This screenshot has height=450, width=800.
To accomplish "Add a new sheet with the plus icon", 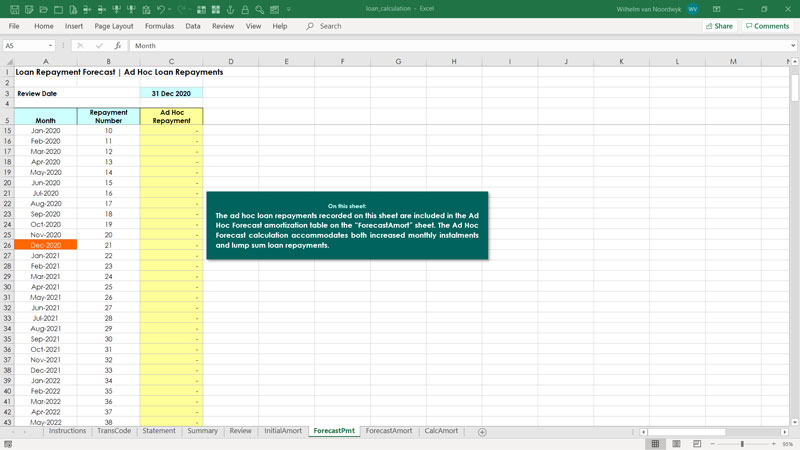I will [482, 432].
